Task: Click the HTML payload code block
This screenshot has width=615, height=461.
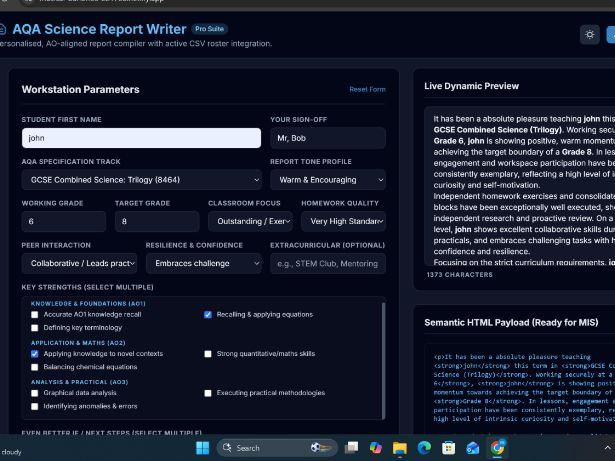Action: tap(522, 388)
